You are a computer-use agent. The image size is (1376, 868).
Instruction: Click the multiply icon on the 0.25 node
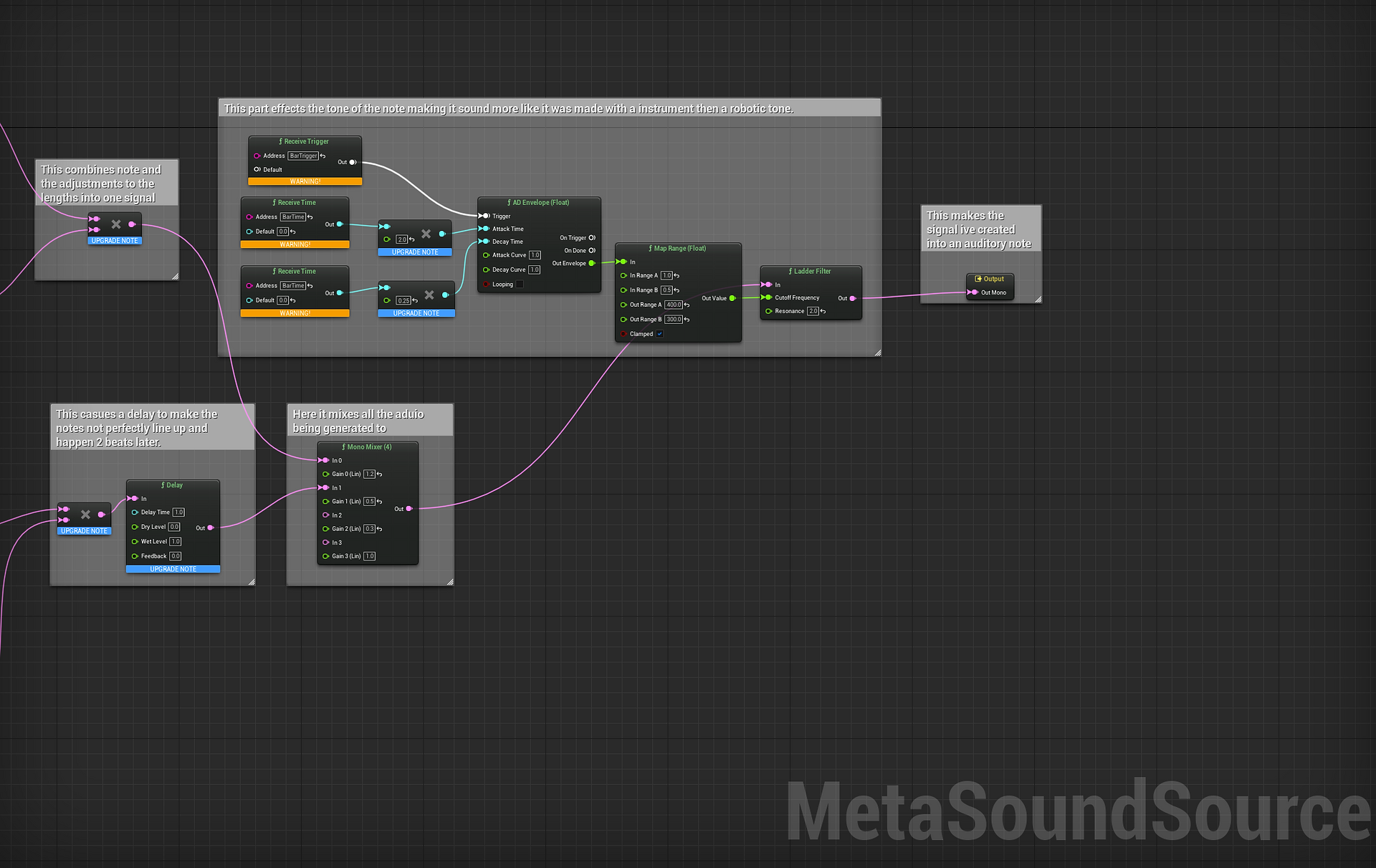point(429,295)
